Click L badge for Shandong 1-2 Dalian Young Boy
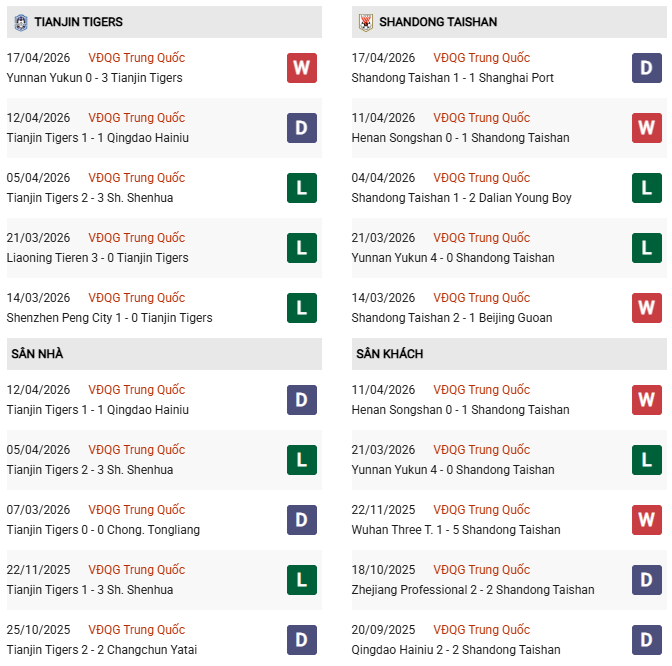This screenshot has height=666, width=672. click(647, 188)
